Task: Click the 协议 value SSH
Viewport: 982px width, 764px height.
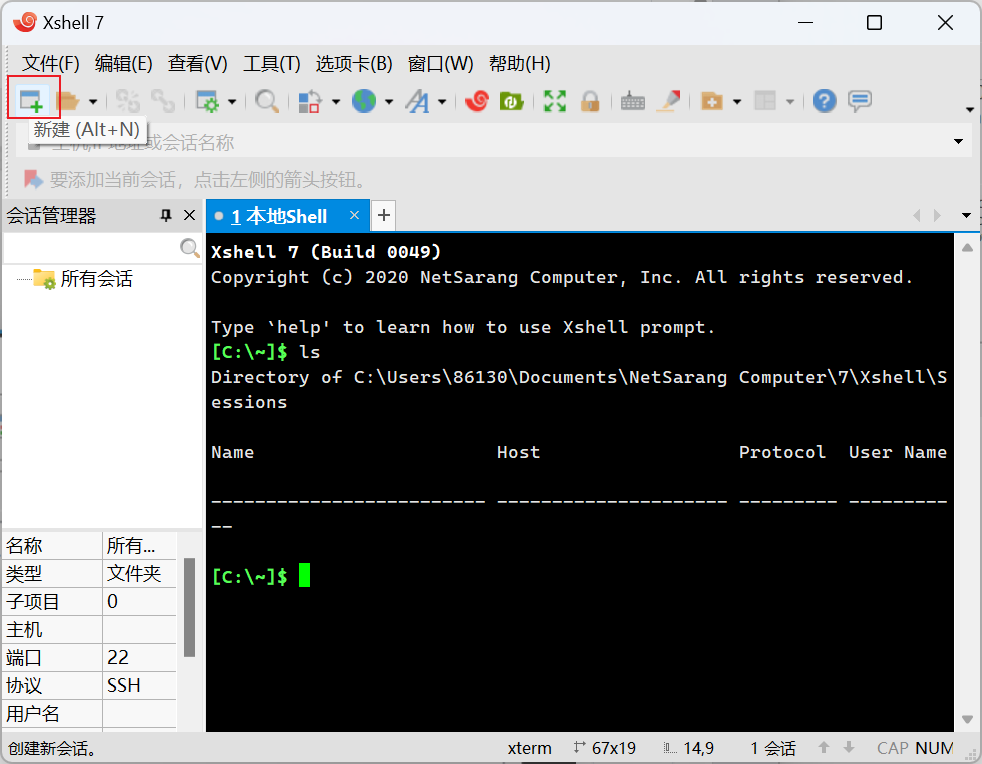Action: [x=123, y=686]
